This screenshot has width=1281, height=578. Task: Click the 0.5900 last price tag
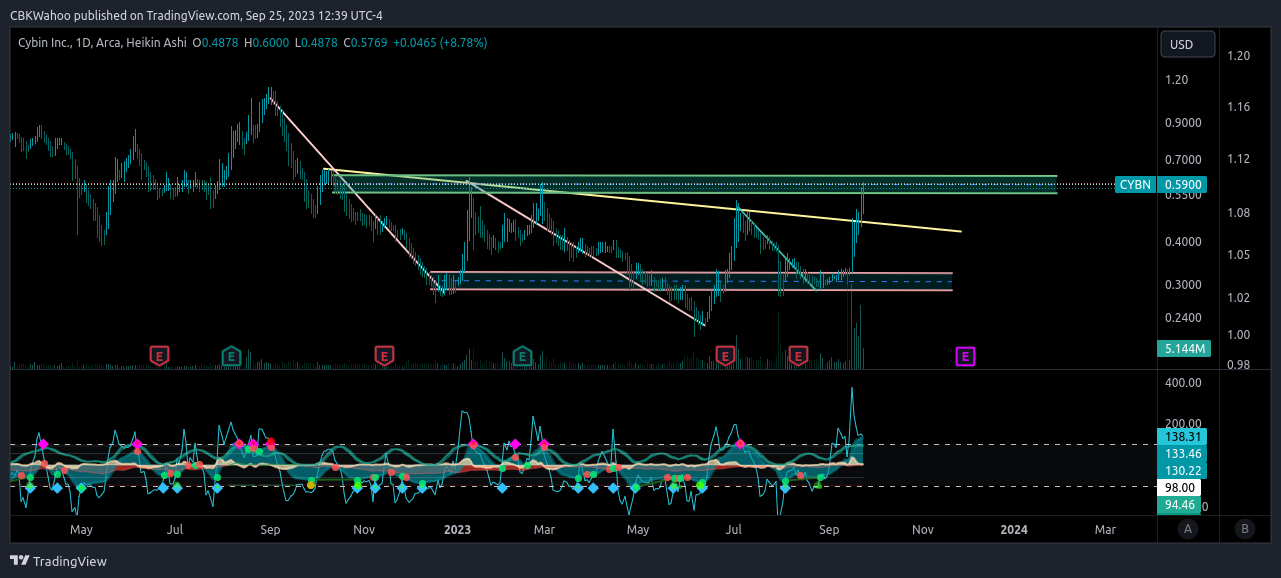coord(1181,184)
